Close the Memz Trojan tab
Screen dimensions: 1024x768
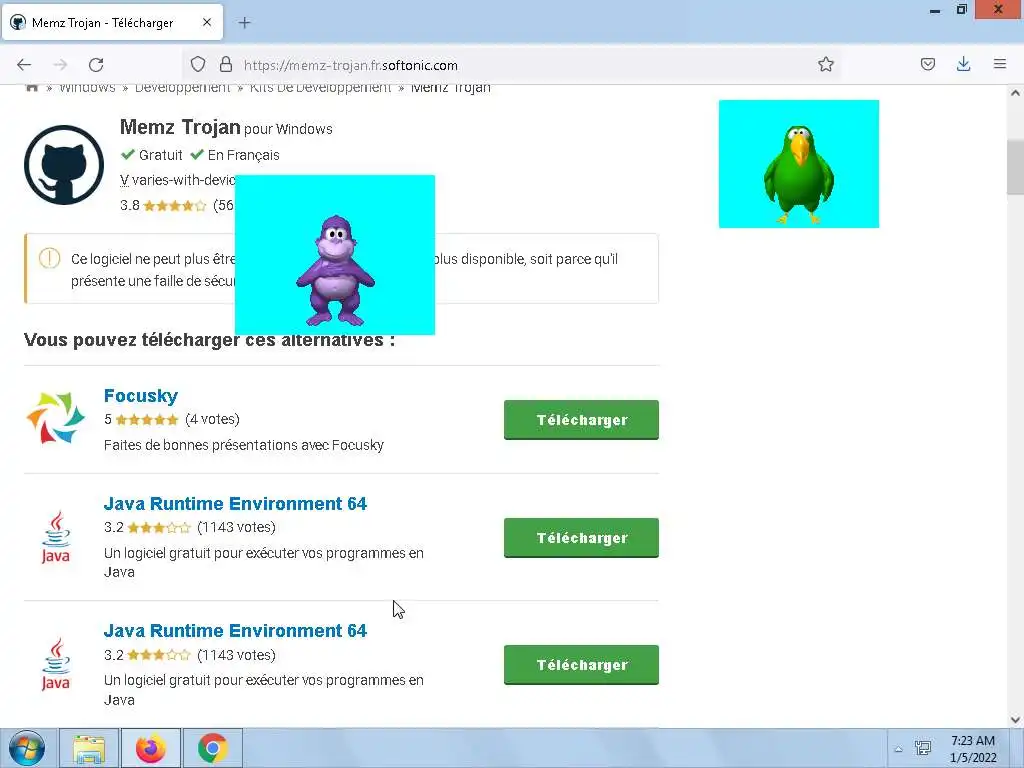click(206, 22)
